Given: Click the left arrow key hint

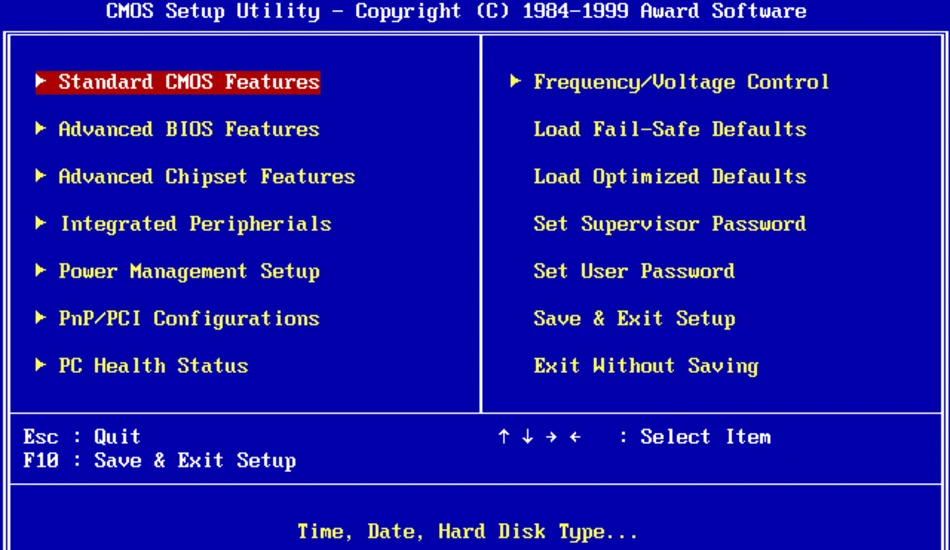Looking at the screenshot, I should coord(575,436).
